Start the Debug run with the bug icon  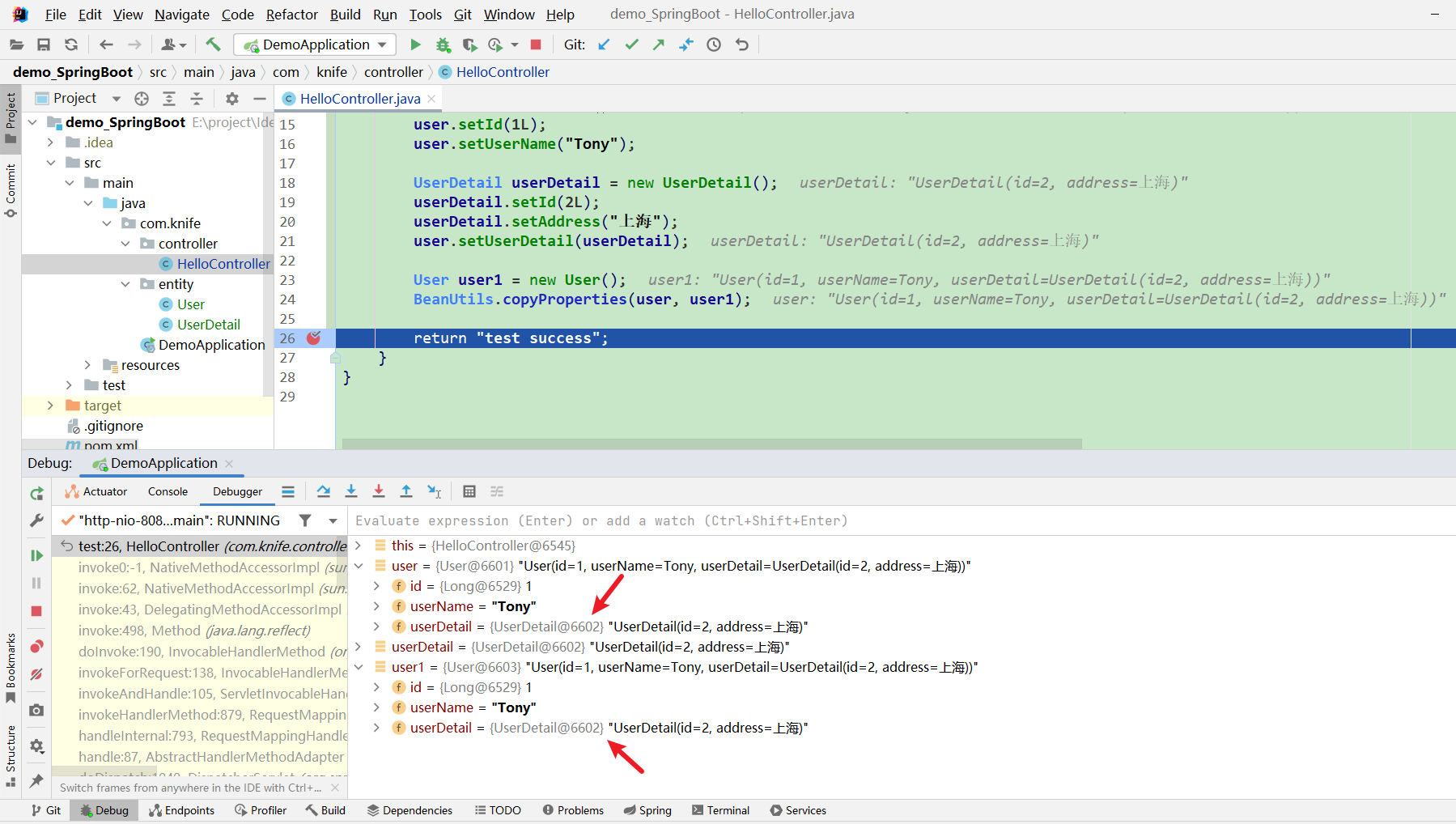pos(443,45)
